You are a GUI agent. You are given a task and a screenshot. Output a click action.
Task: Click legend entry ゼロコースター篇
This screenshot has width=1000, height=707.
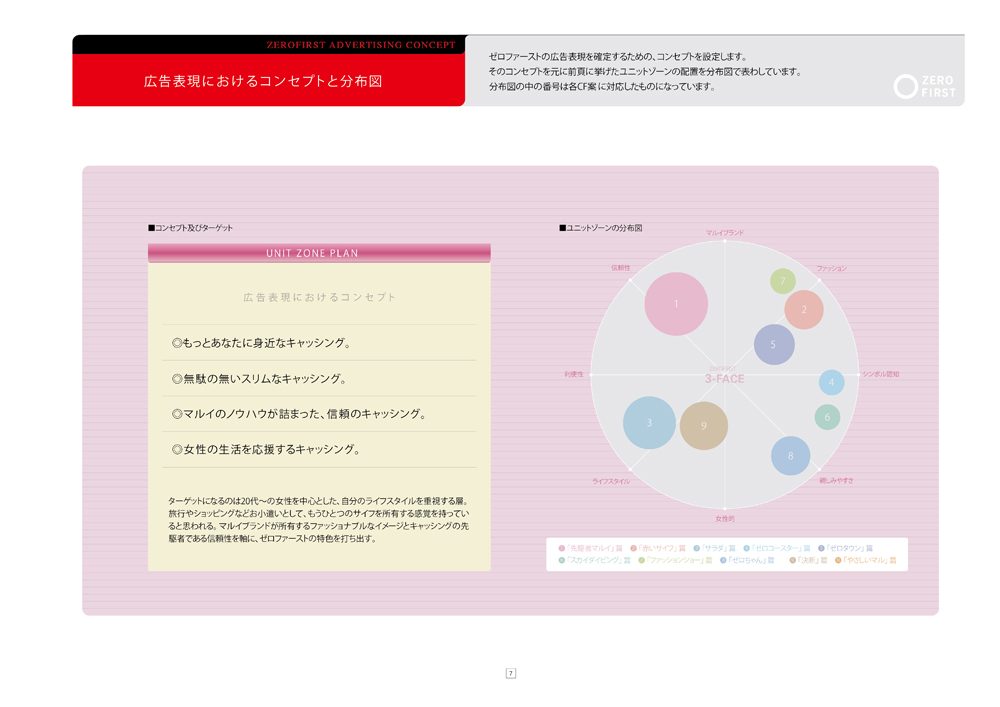[x=777, y=548]
